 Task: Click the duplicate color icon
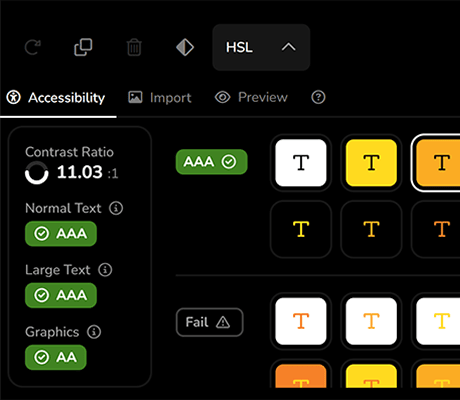[83, 47]
